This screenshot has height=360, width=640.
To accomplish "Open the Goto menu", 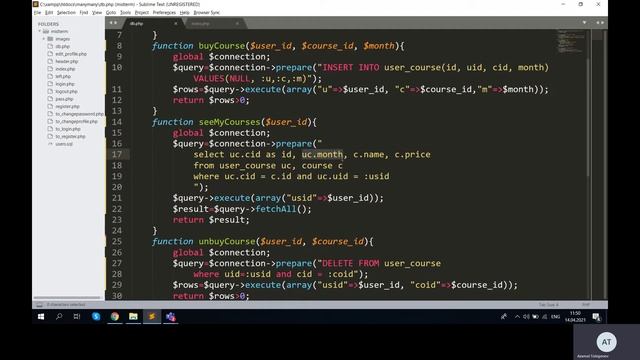I will 111,13.
